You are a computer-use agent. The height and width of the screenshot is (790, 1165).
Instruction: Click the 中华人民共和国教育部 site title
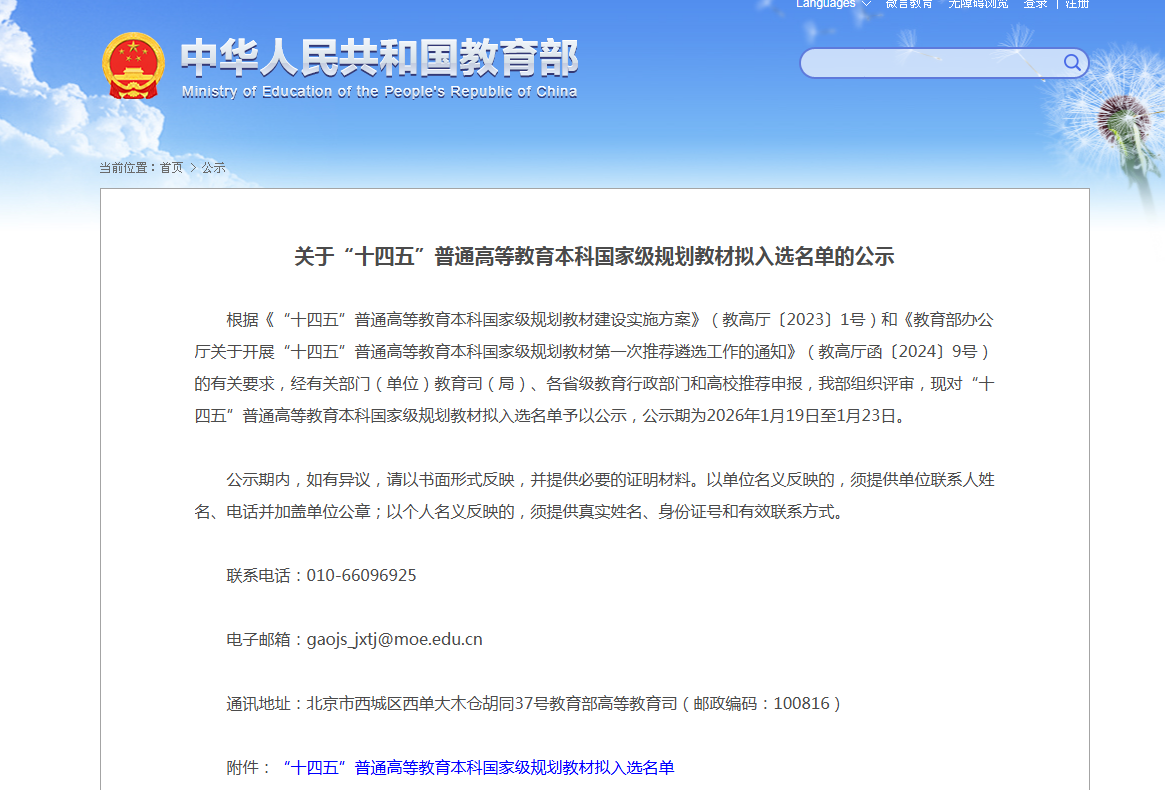click(379, 59)
